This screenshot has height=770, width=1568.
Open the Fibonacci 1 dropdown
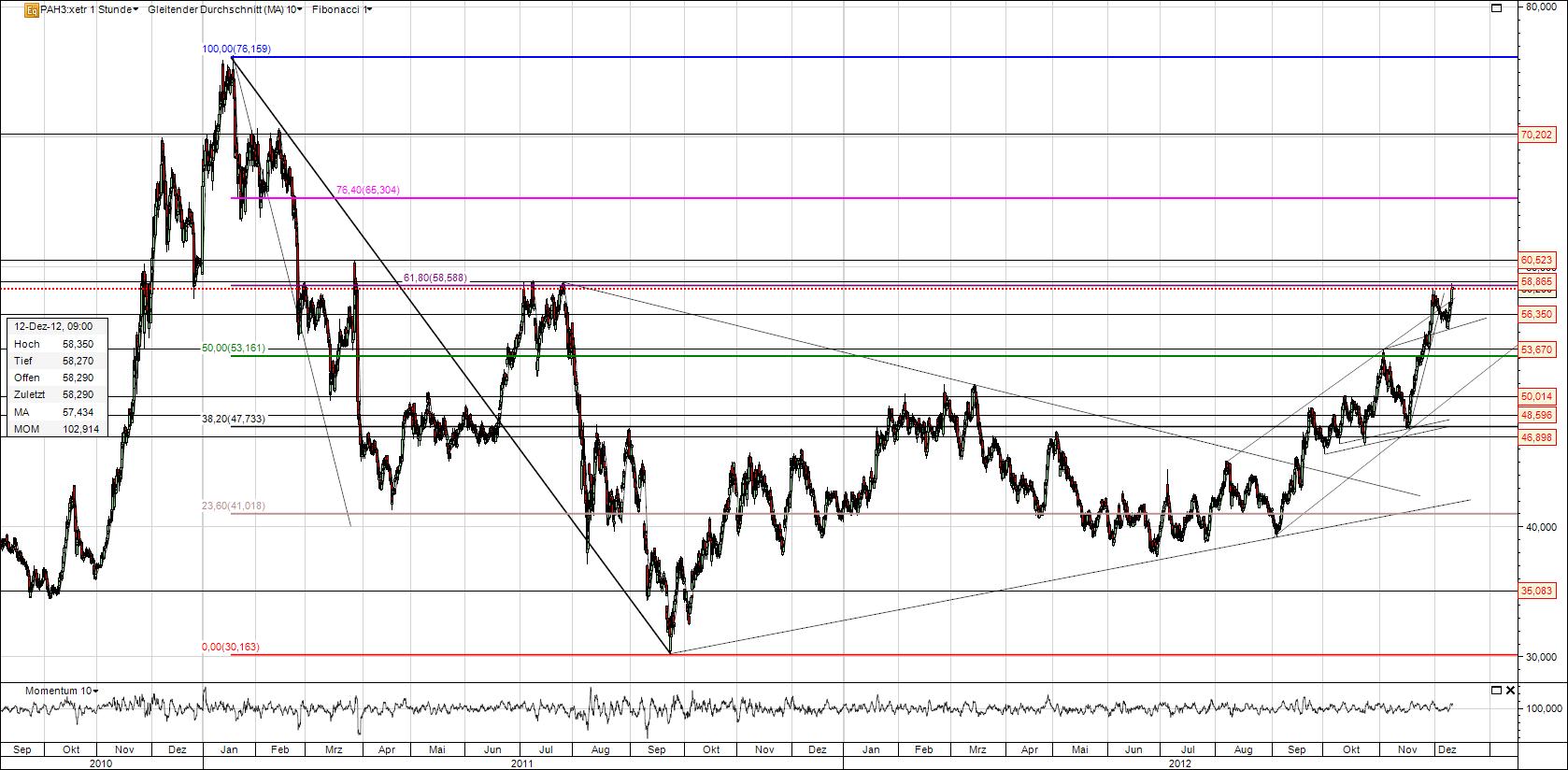click(341, 9)
